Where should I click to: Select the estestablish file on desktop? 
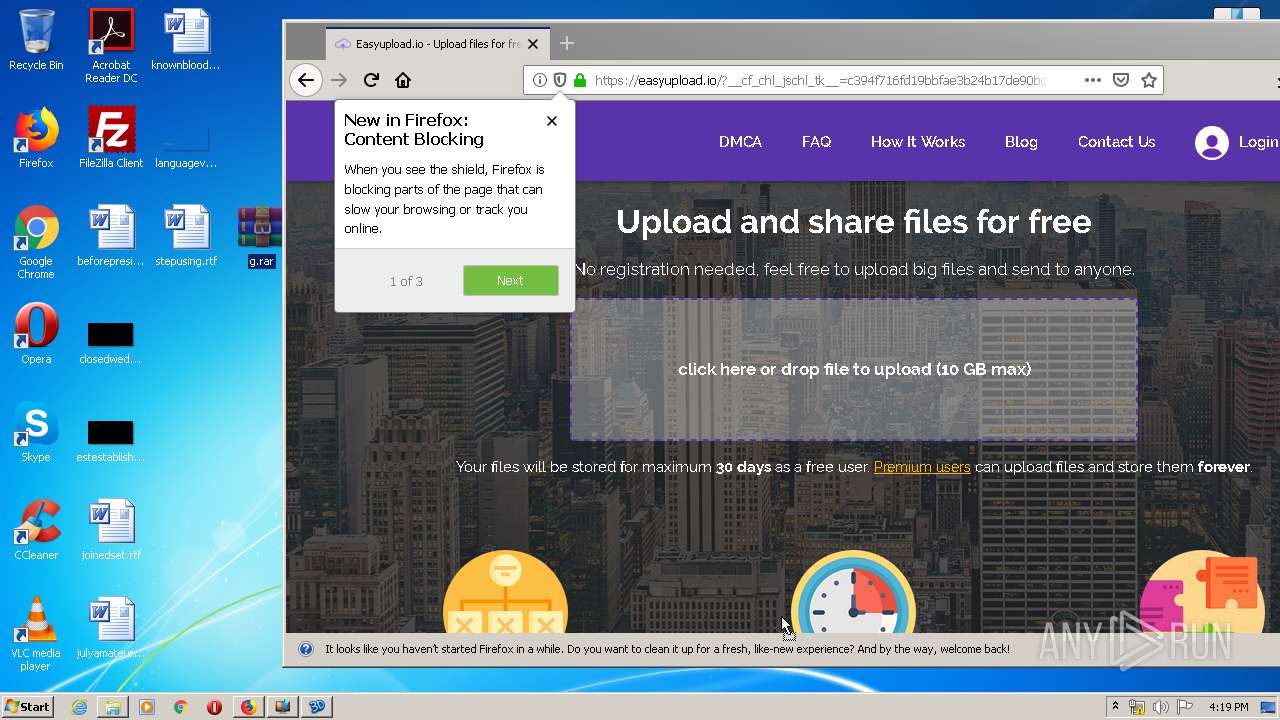click(111, 440)
